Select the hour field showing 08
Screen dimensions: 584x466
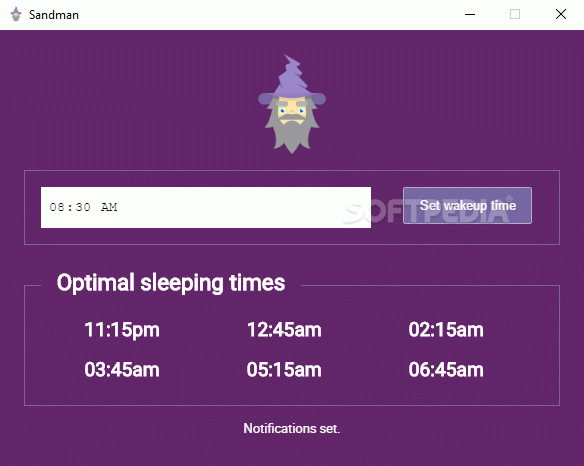57,207
